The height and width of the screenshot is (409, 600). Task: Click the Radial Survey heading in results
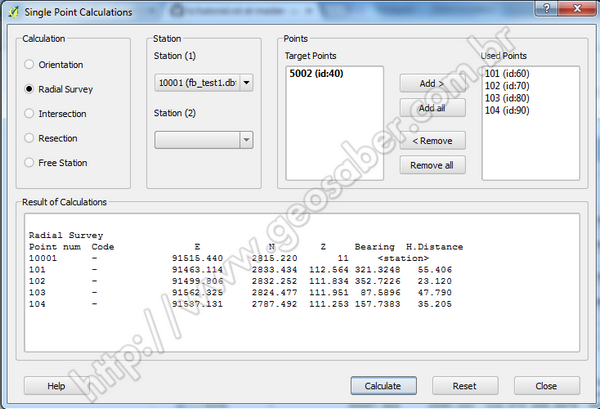pyautogui.click(x=66, y=235)
